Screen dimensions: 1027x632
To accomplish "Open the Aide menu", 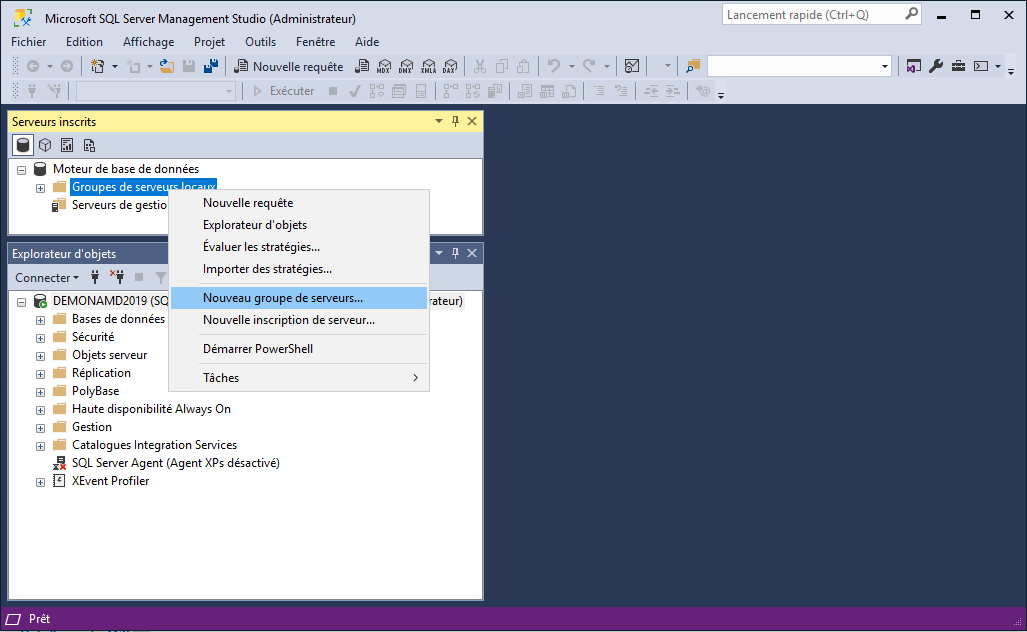I will pyautogui.click(x=367, y=42).
